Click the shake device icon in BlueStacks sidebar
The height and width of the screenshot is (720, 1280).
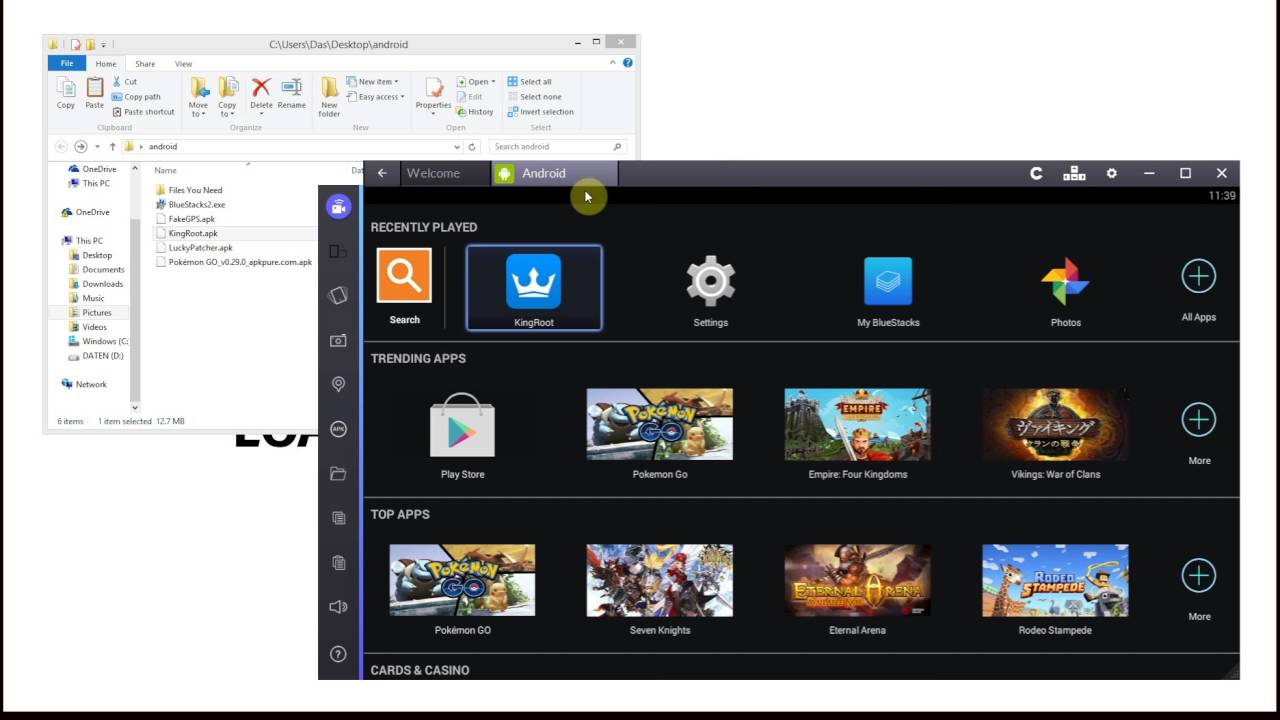click(x=338, y=295)
